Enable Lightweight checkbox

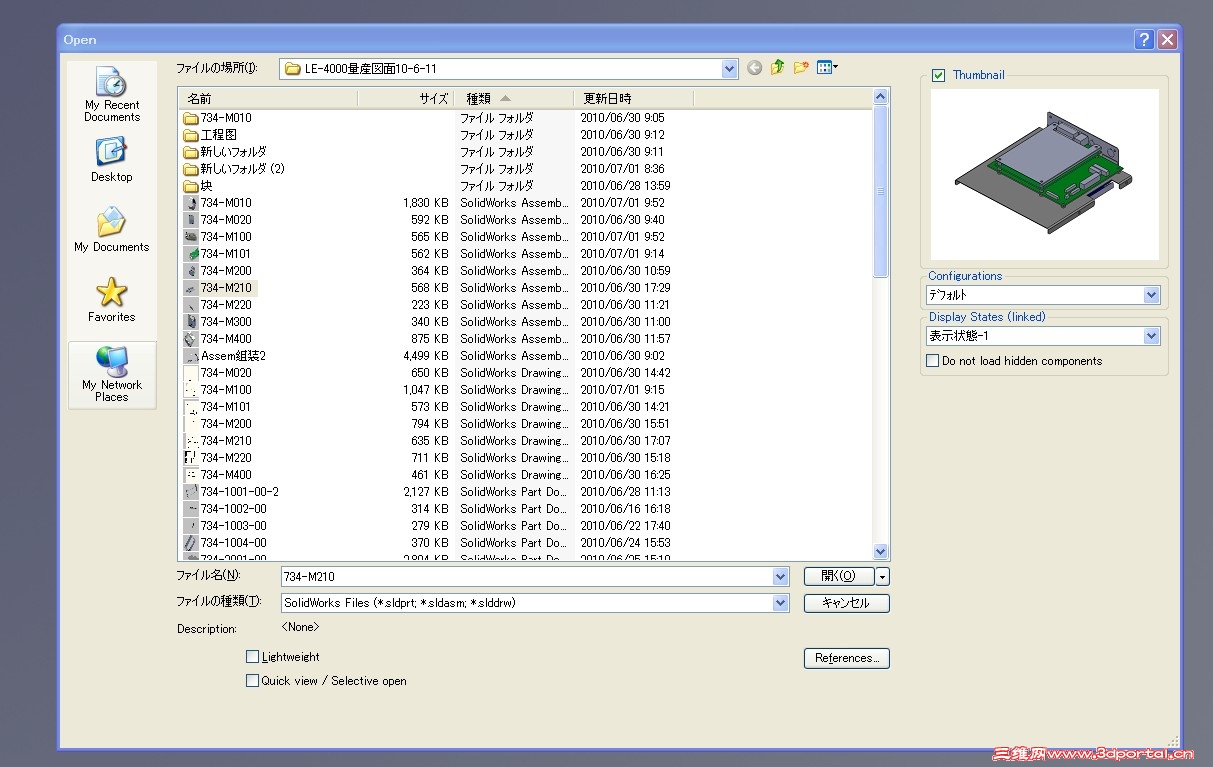tap(253, 657)
